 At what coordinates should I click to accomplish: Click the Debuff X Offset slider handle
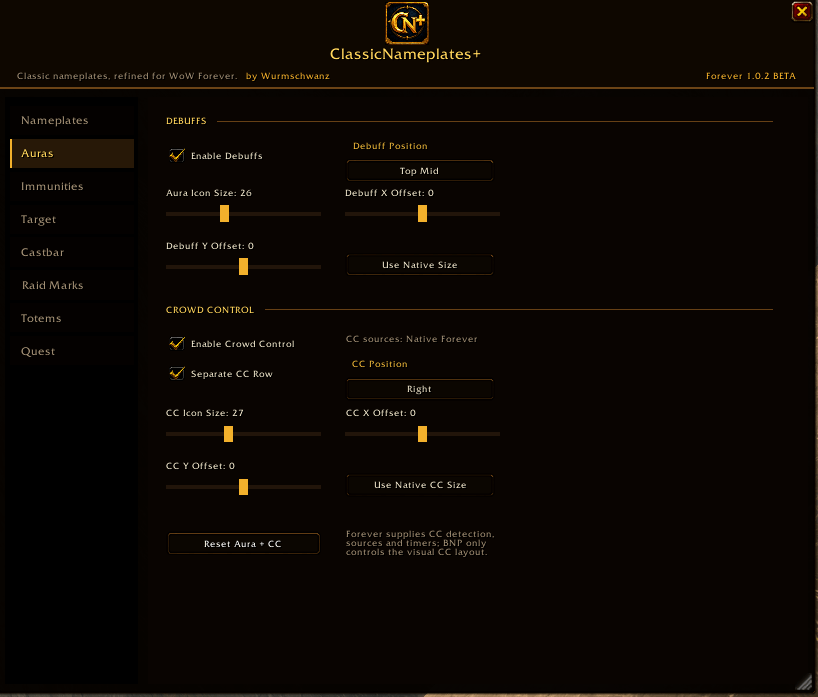click(x=423, y=213)
